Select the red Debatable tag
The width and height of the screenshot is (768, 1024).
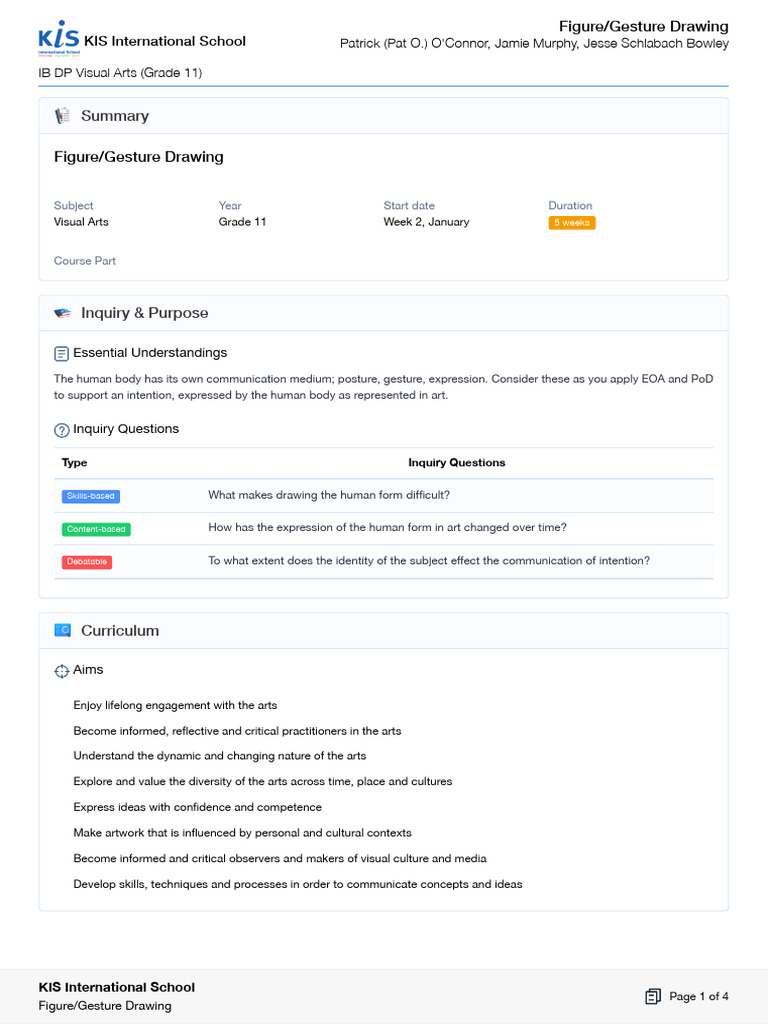87,562
